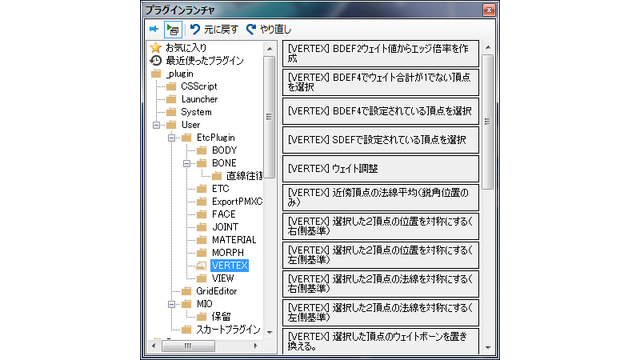Select the JOINT folder
The image size is (640, 360).
pyautogui.click(x=225, y=227)
